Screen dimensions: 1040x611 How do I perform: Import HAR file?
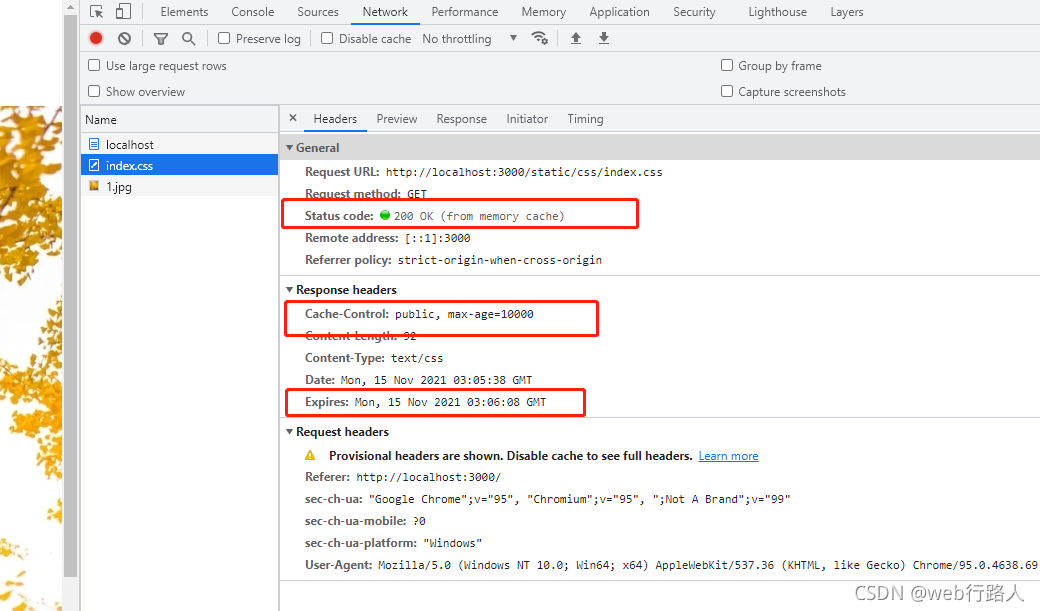tap(574, 38)
